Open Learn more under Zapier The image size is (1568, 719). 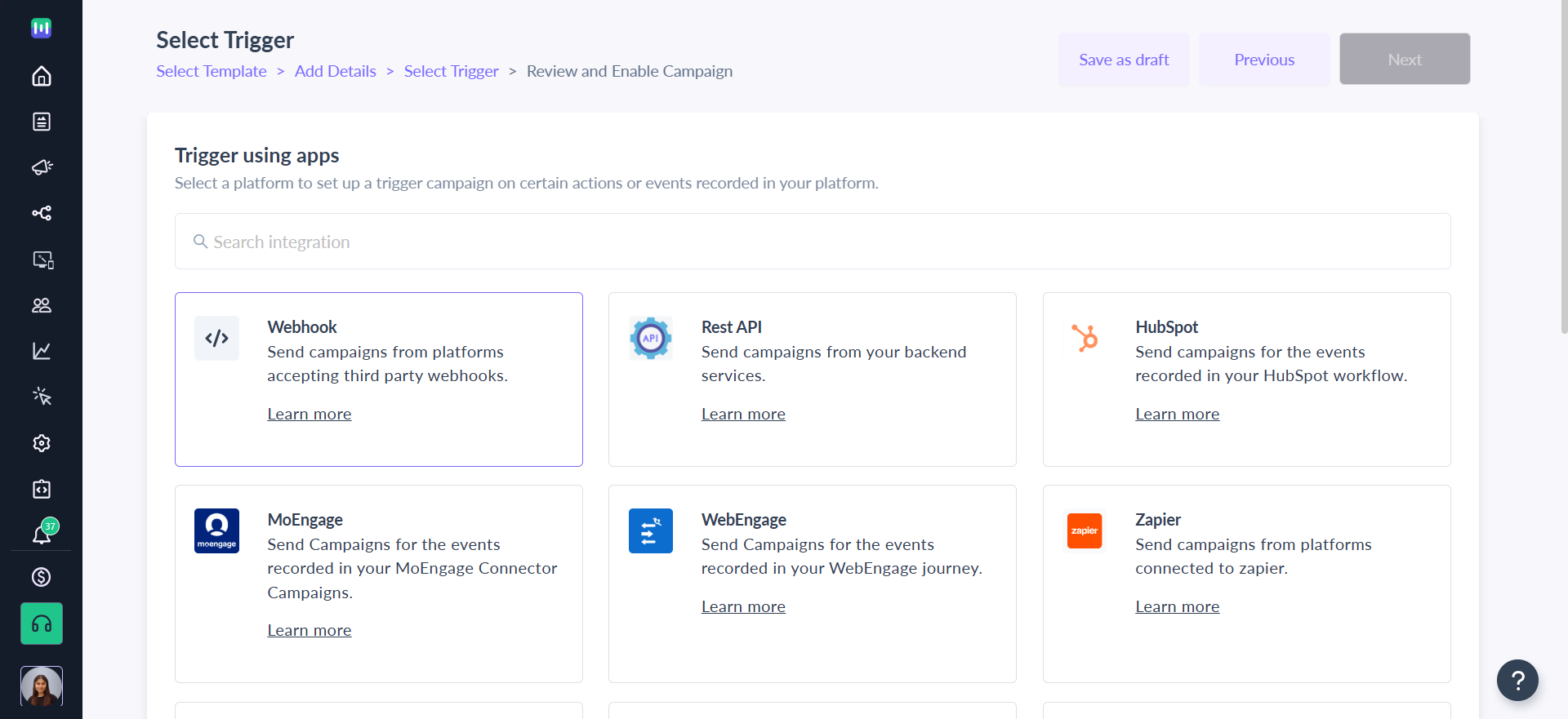coord(1178,606)
